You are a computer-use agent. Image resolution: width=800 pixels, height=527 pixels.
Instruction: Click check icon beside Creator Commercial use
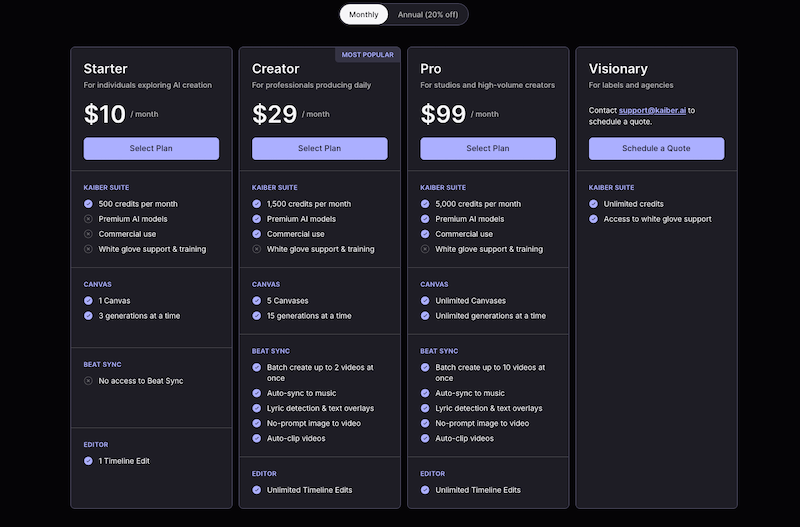257,234
